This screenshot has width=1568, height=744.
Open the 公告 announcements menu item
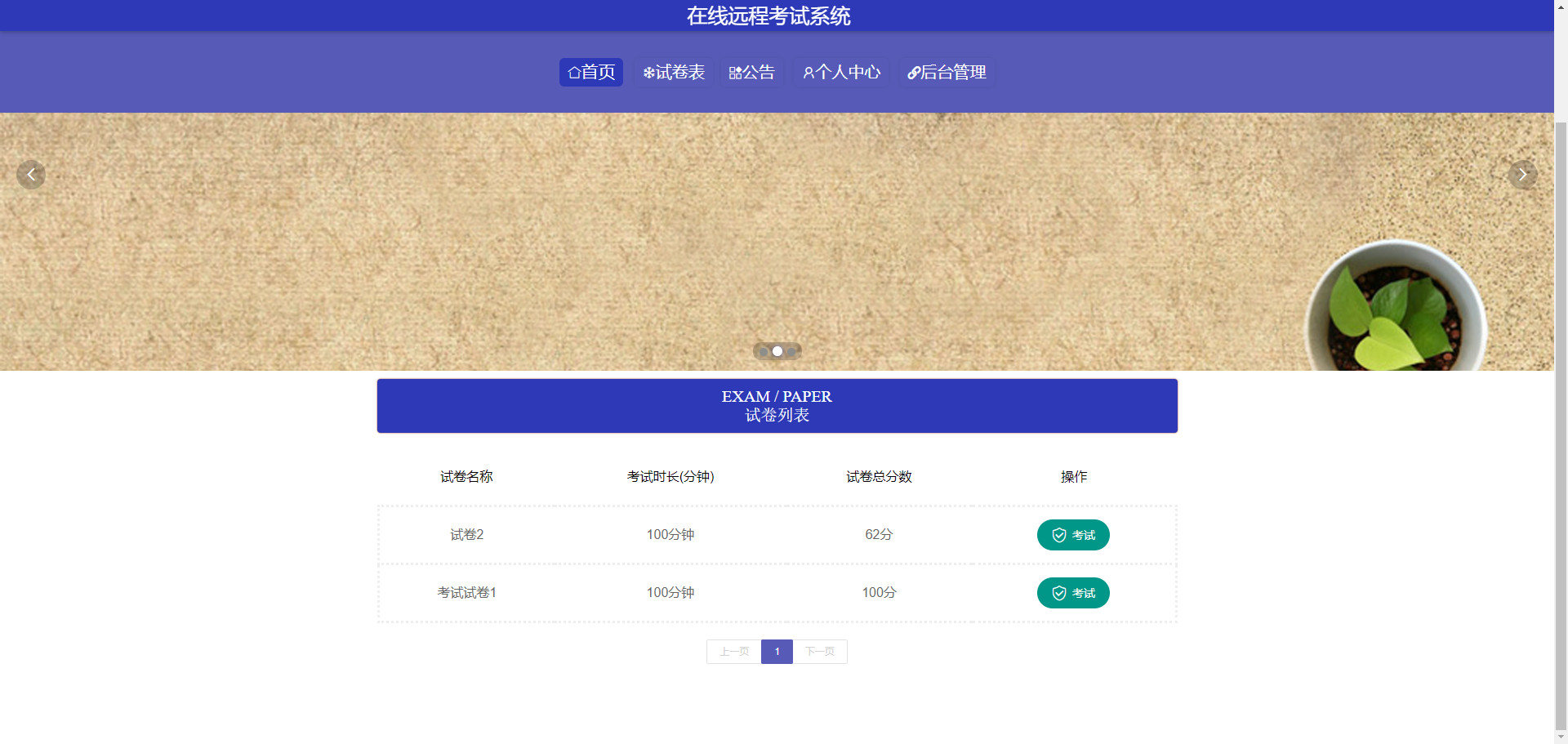coord(751,72)
